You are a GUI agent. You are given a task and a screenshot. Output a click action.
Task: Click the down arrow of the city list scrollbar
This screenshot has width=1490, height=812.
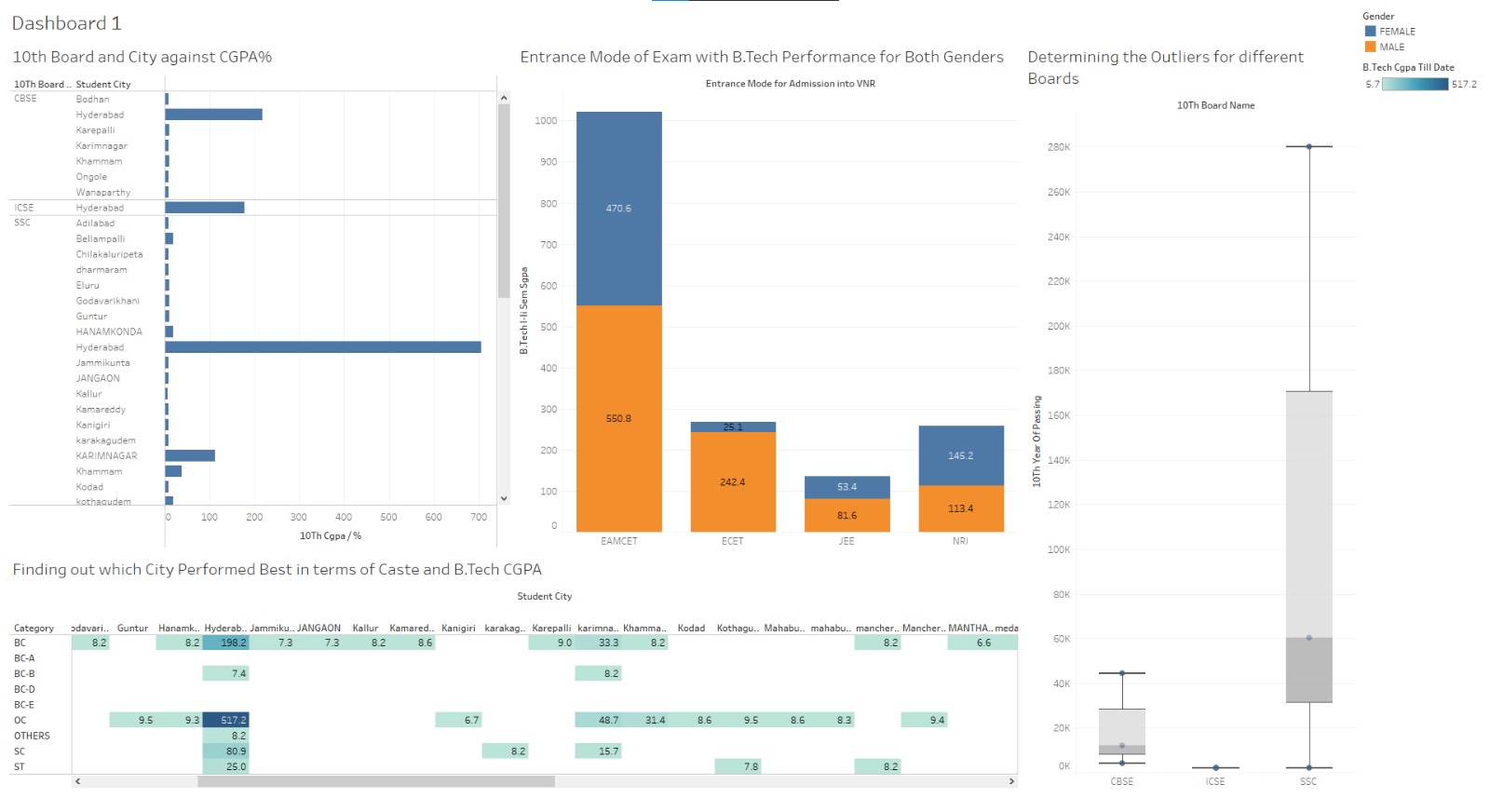tap(504, 498)
